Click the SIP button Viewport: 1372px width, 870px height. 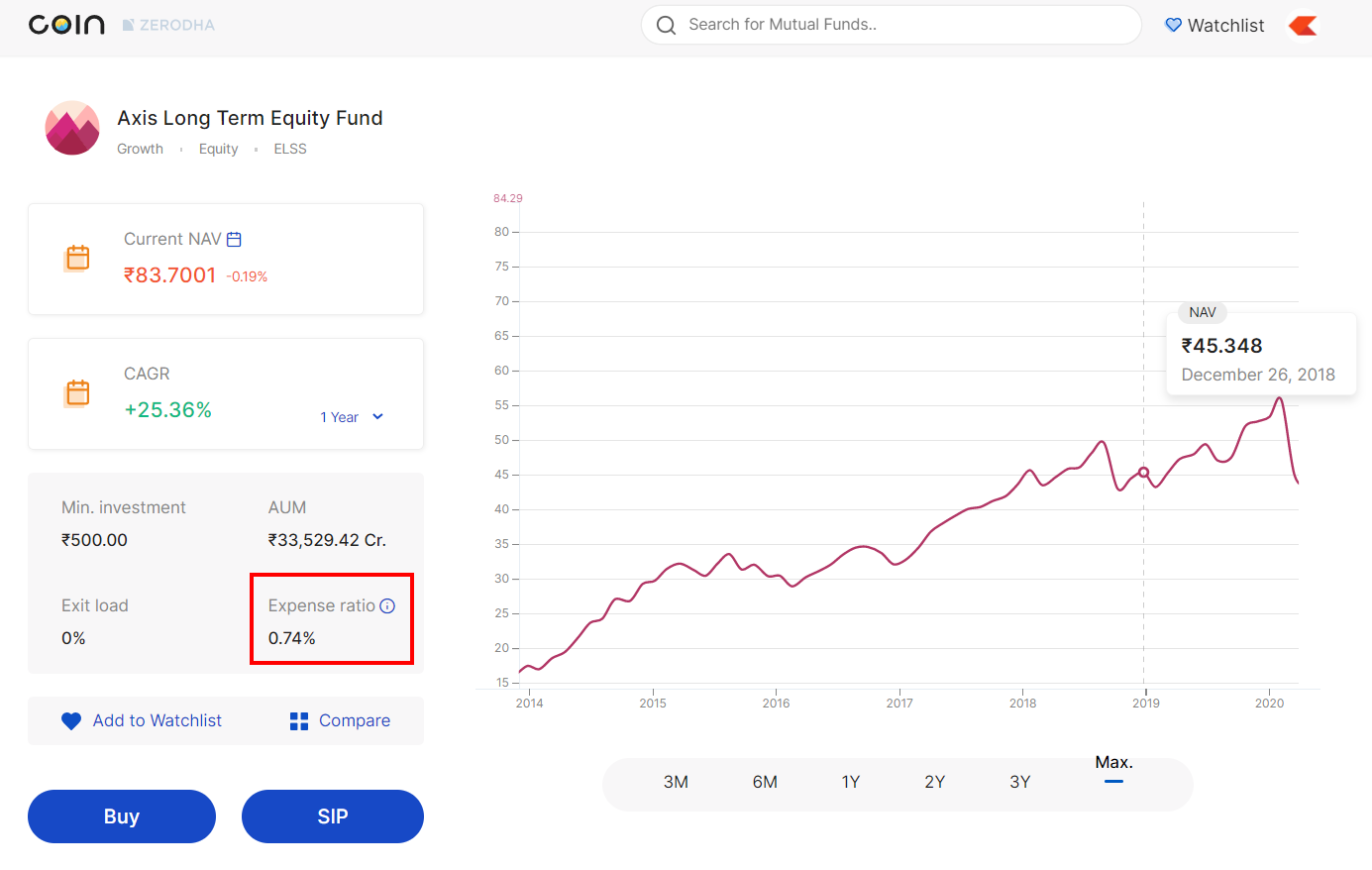pos(333,816)
